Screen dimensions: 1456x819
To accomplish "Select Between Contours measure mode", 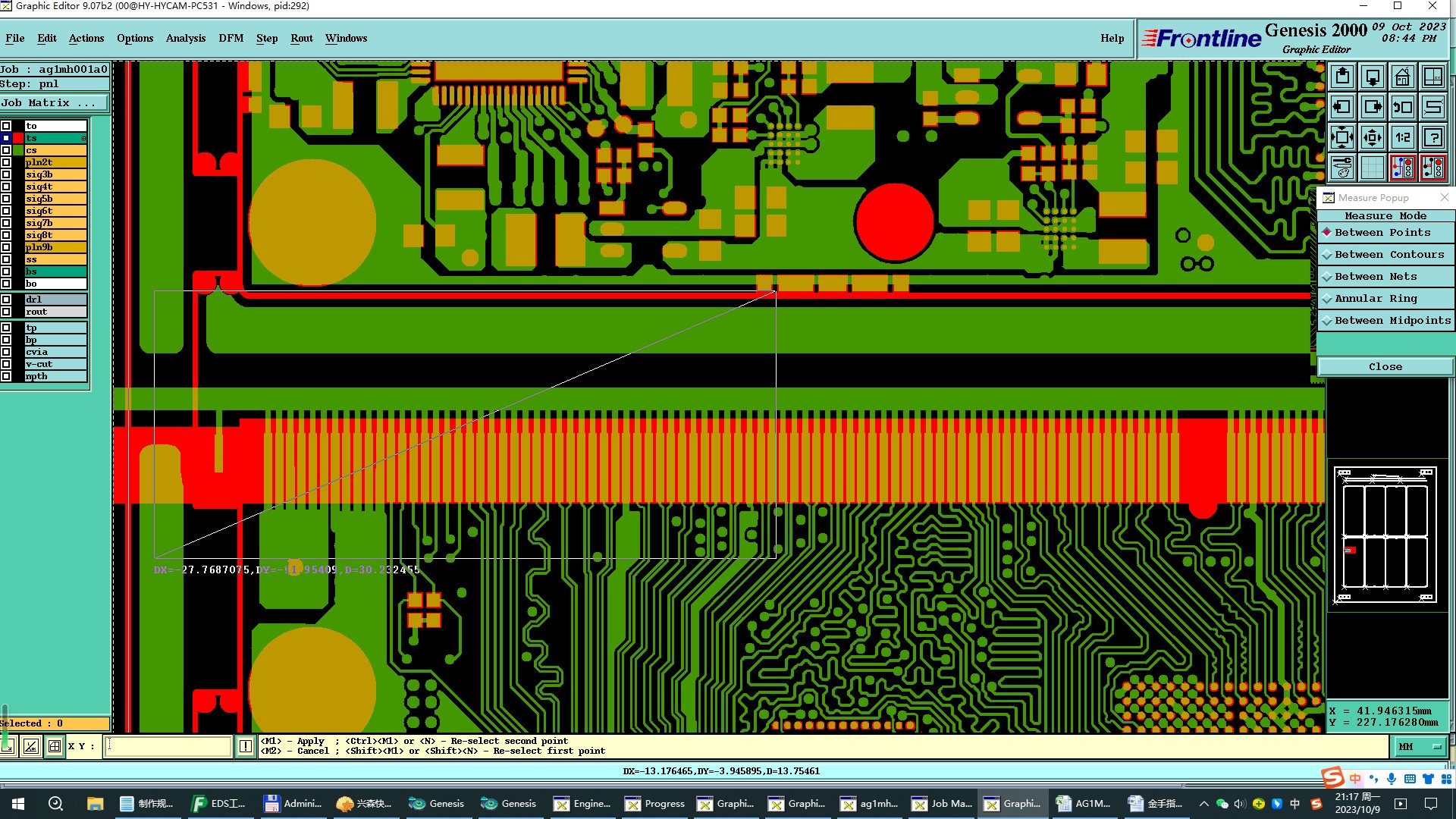I will click(x=1389, y=255).
